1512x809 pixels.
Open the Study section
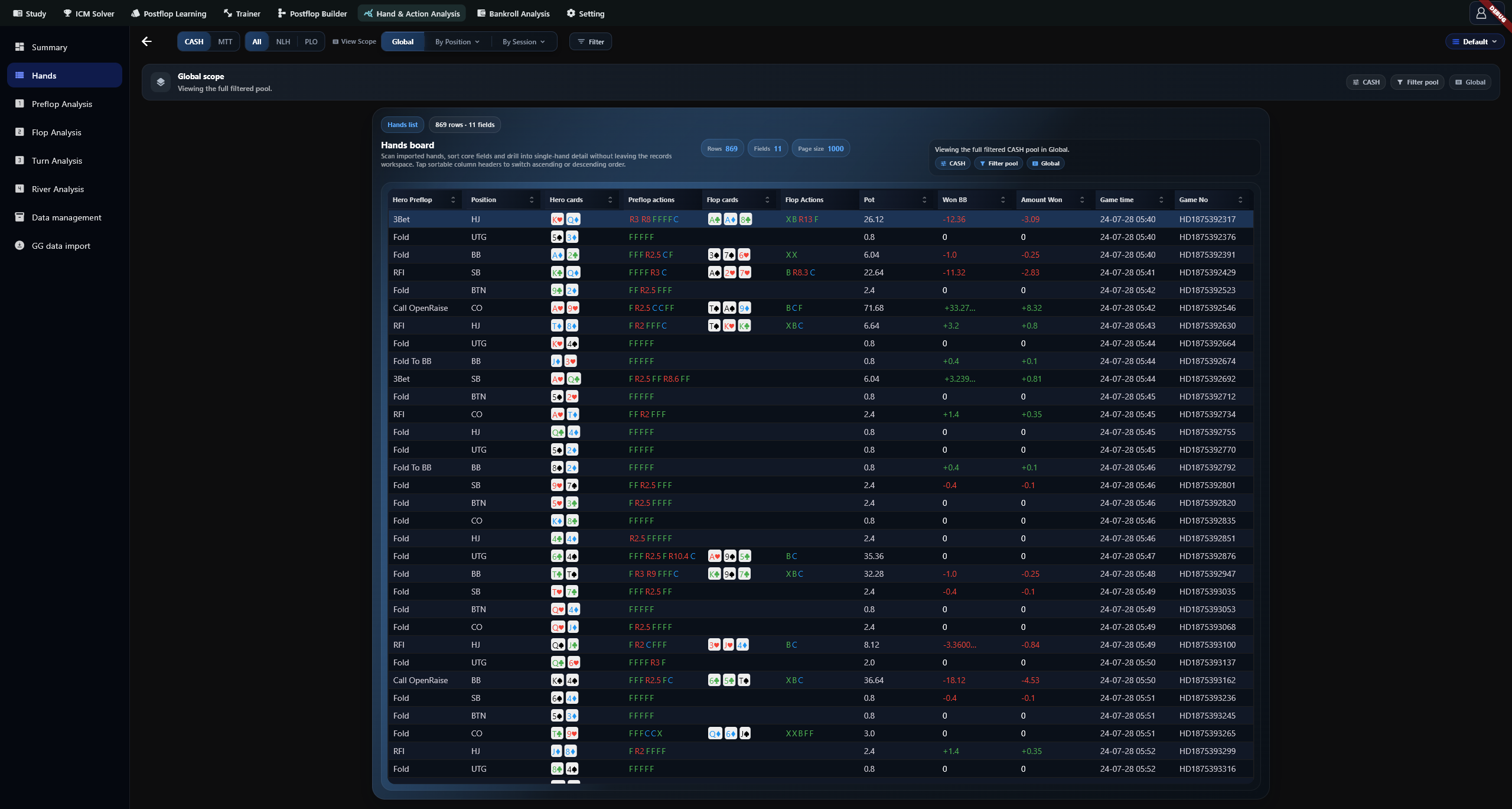[x=30, y=14]
